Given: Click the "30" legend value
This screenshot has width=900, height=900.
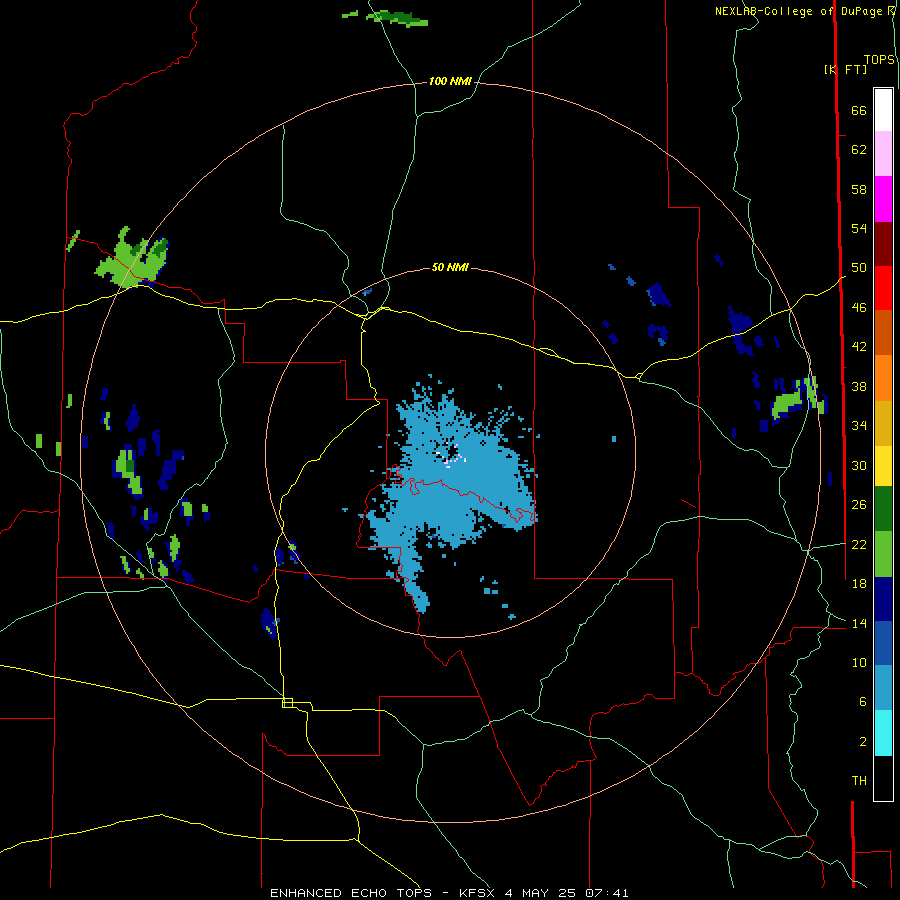Looking at the screenshot, I should click(859, 465).
